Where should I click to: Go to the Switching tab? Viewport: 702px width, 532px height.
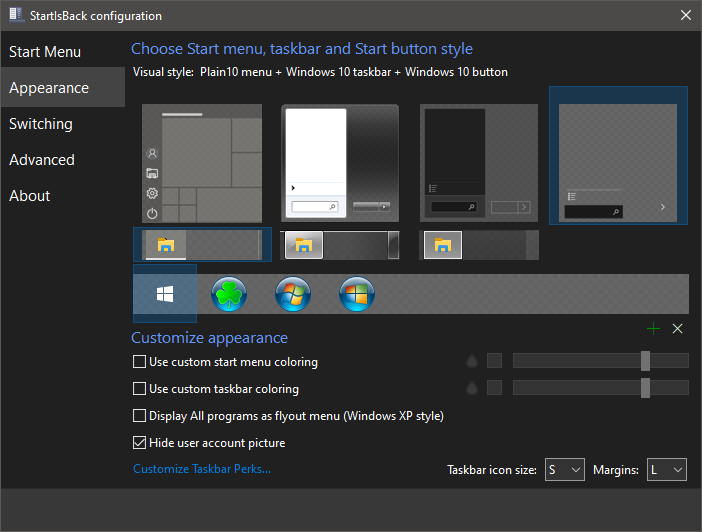point(41,124)
